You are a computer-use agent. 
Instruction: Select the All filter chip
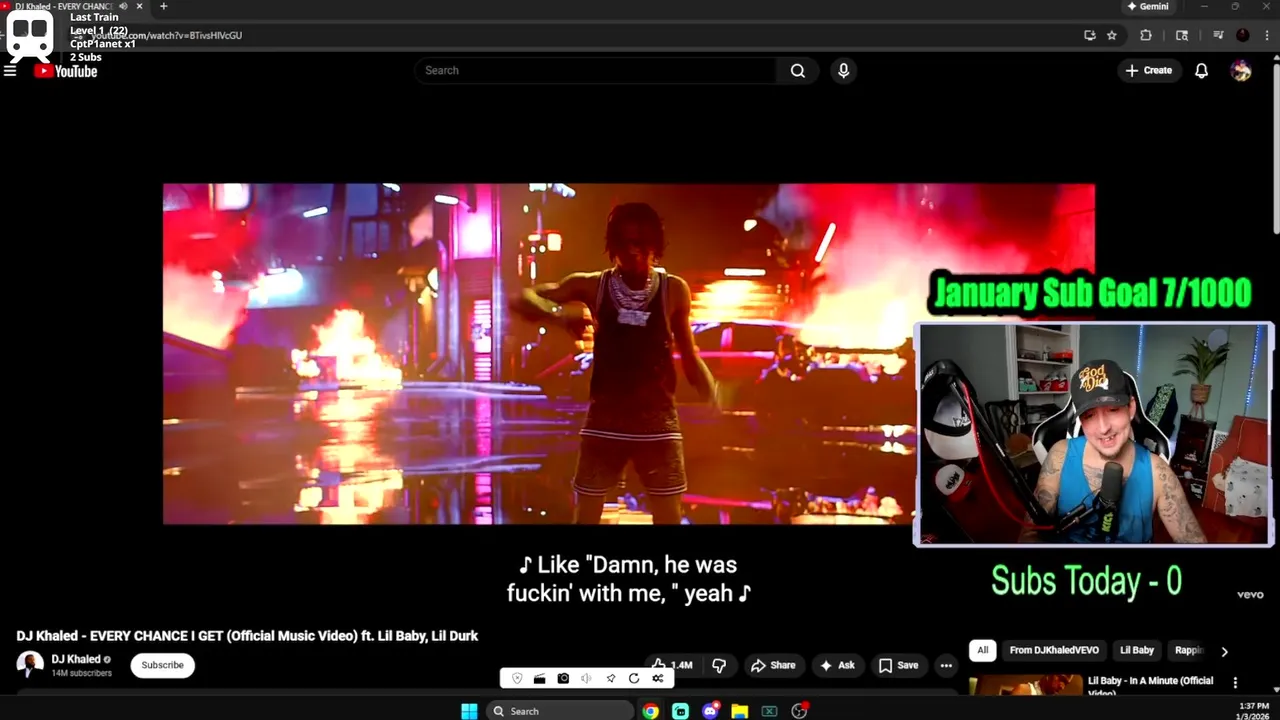click(x=983, y=650)
